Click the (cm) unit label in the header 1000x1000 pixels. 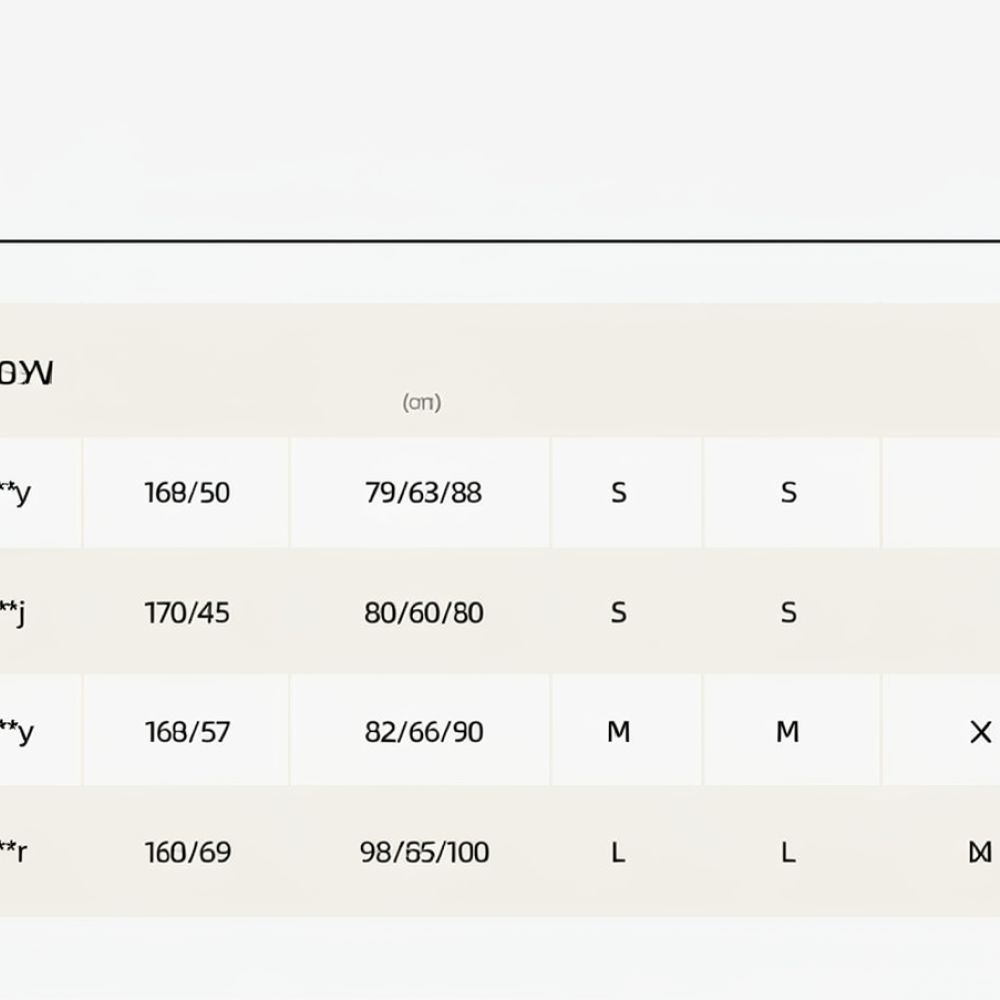pos(422,402)
